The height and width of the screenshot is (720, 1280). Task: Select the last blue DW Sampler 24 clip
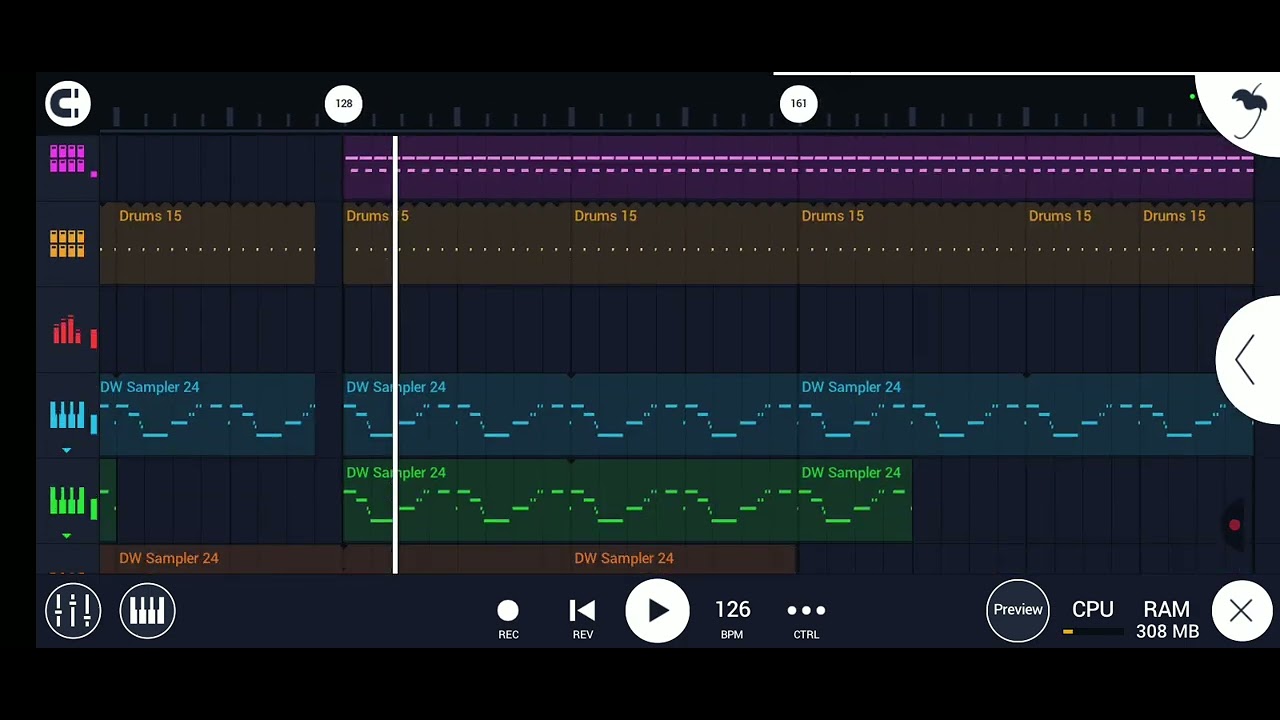point(1026,415)
